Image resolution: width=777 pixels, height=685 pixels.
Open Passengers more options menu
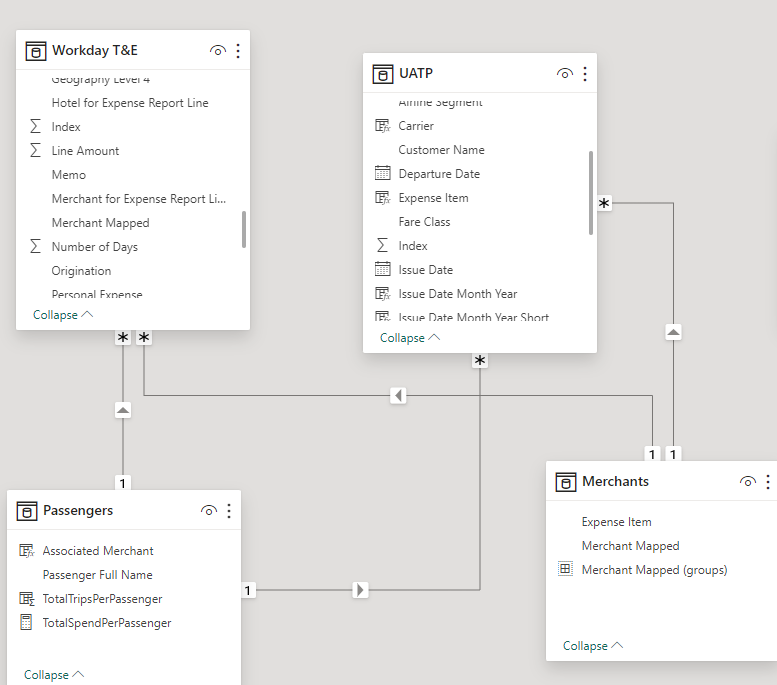229,511
